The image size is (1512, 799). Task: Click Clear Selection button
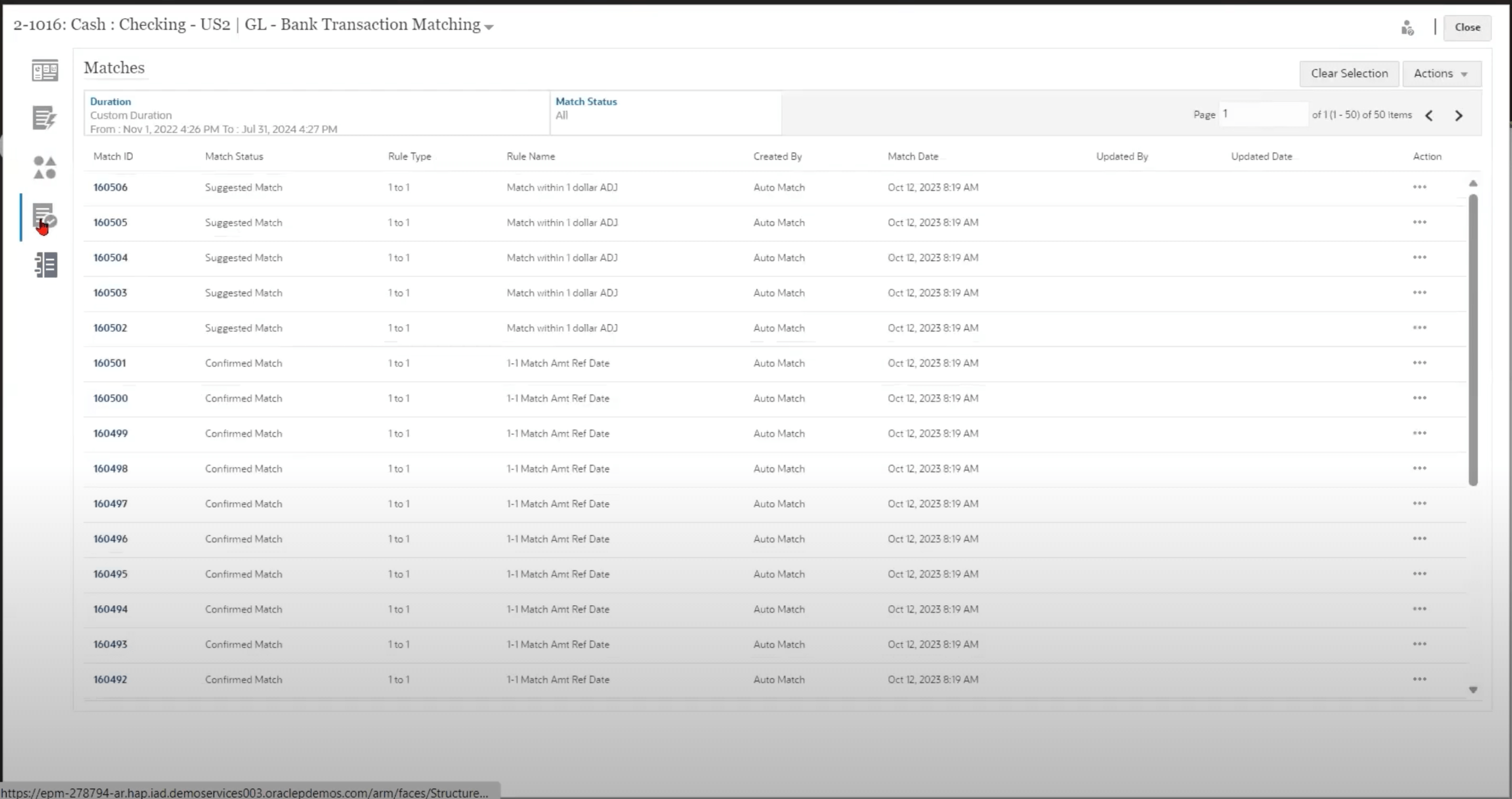pos(1348,73)
